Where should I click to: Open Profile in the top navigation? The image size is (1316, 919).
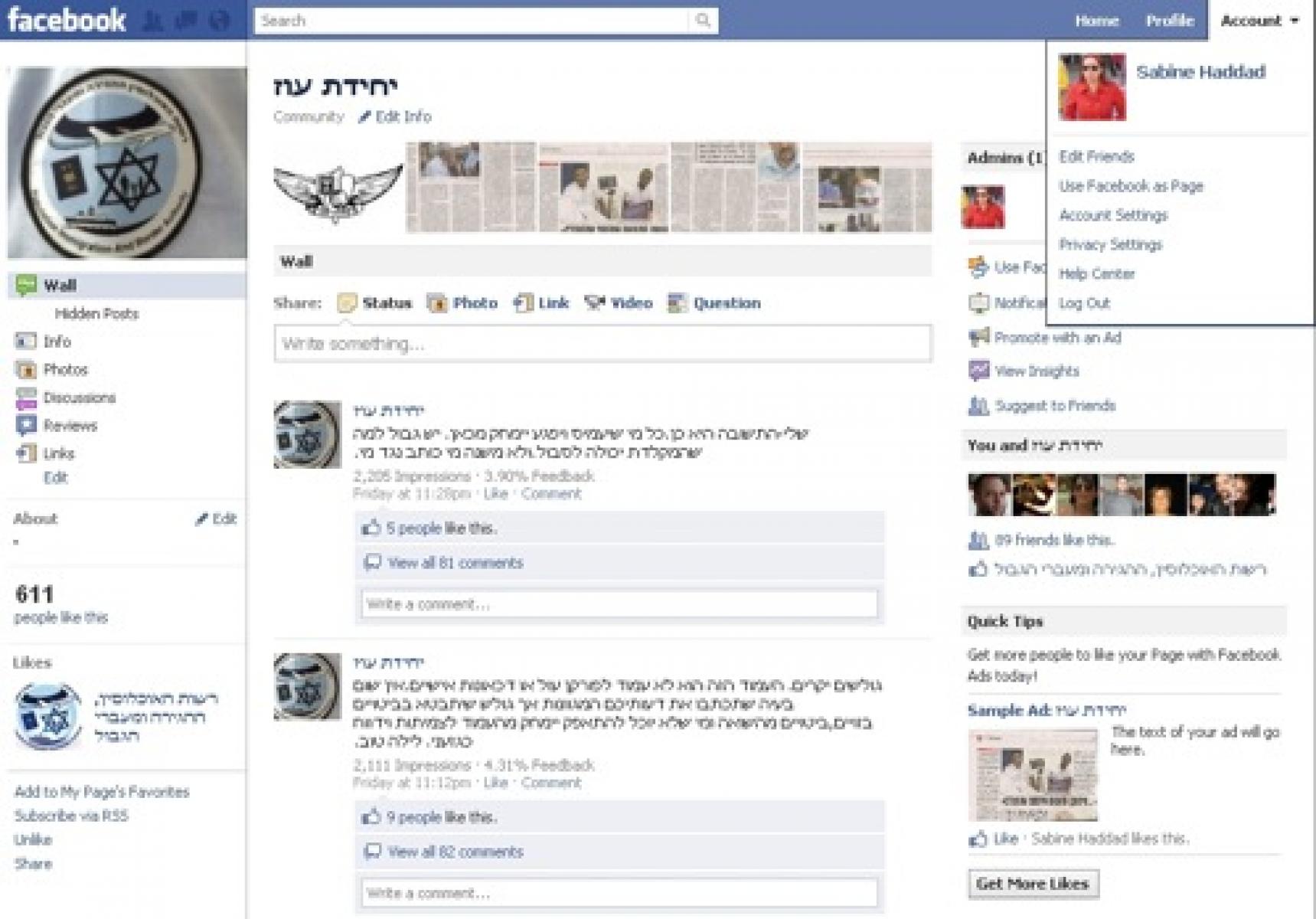point(1169,21)
